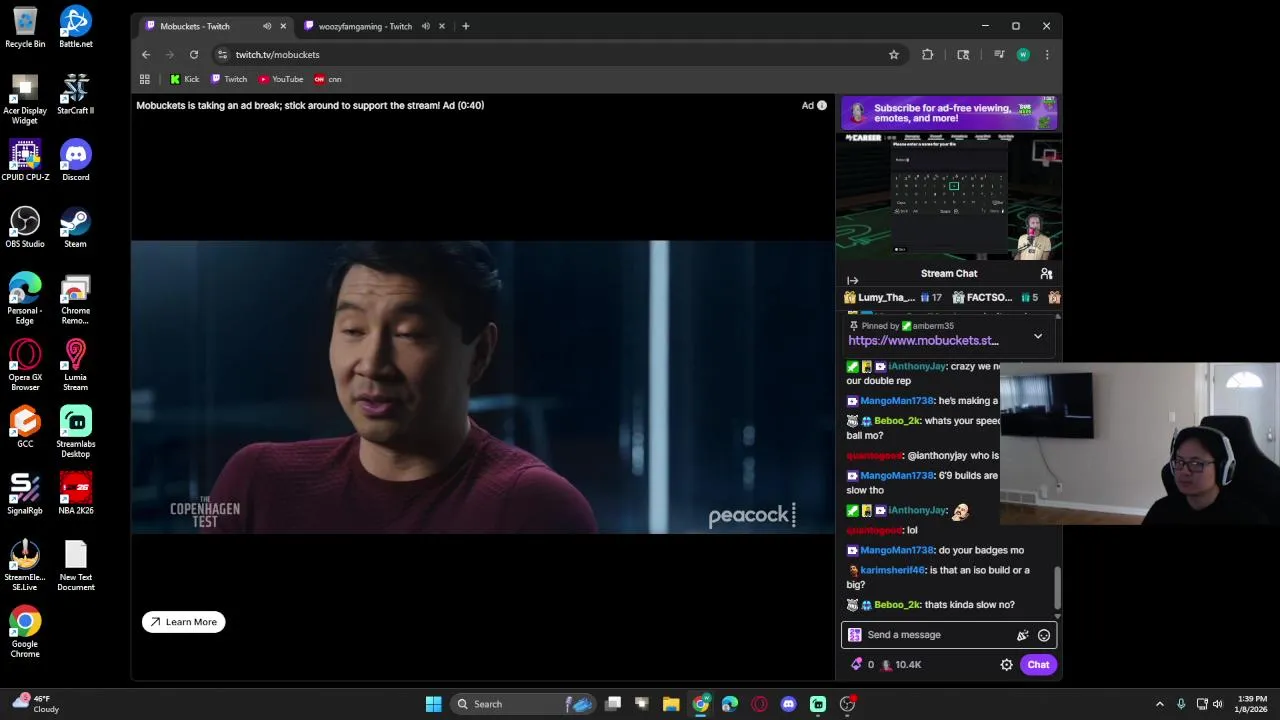Open CPUID CPU-Z desktop icon

tap(25, 160)
